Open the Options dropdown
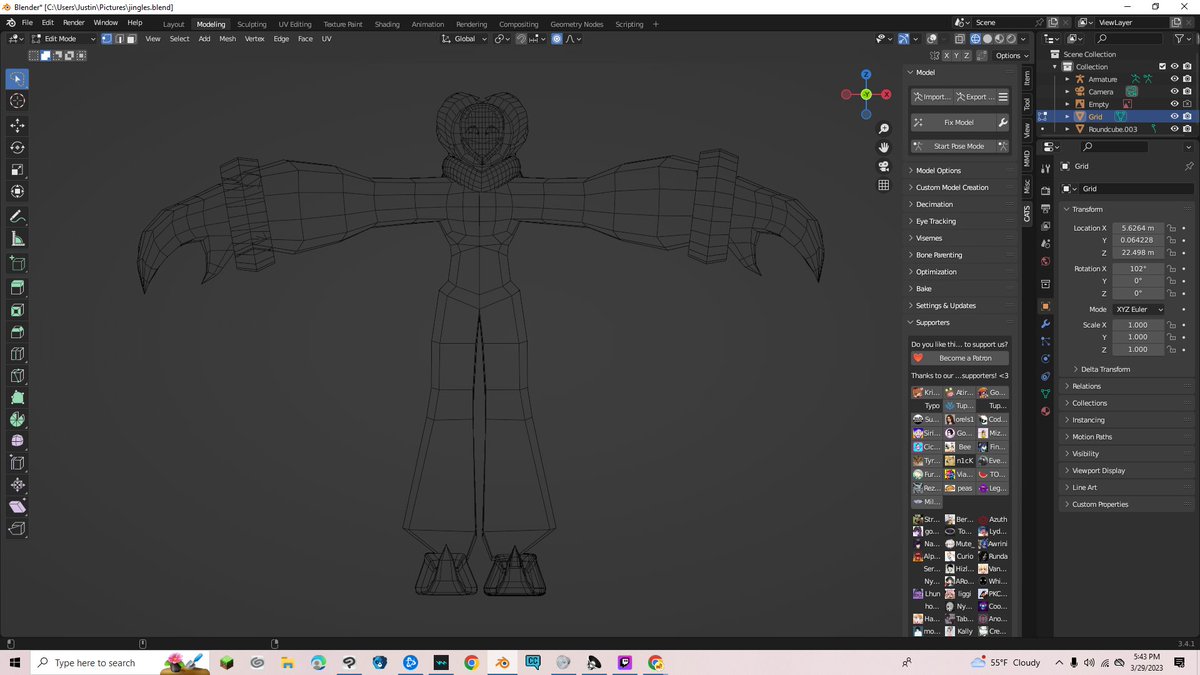The image size is (1200, 675). point(1012,56)
